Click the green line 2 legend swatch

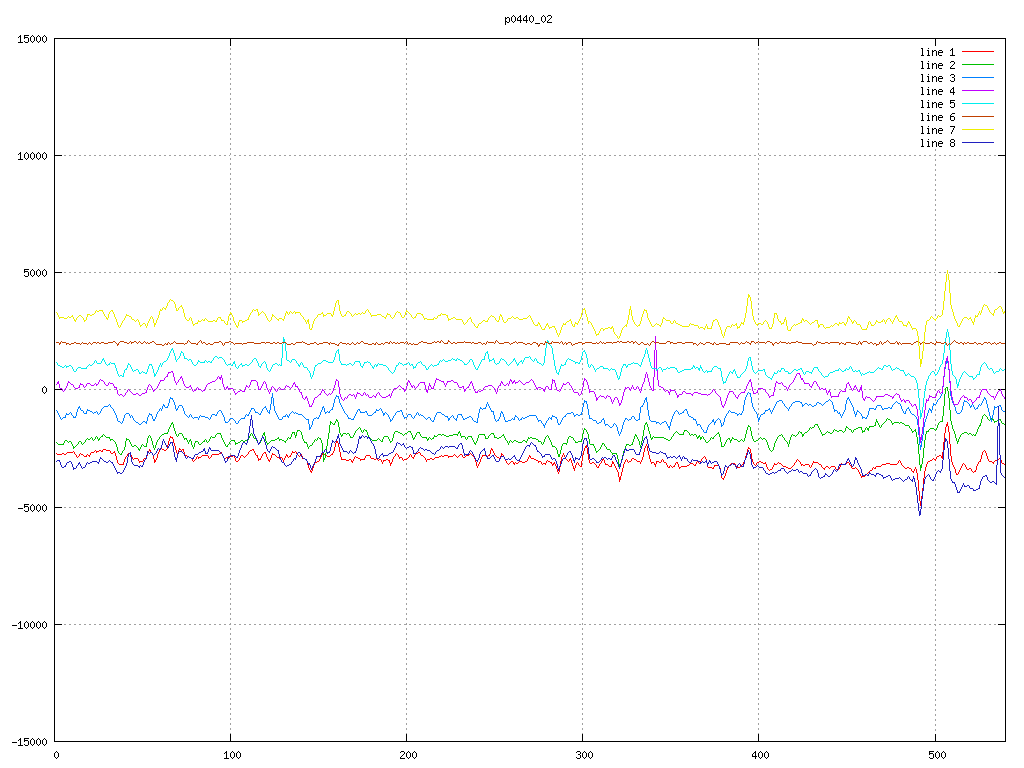point(978,65)
